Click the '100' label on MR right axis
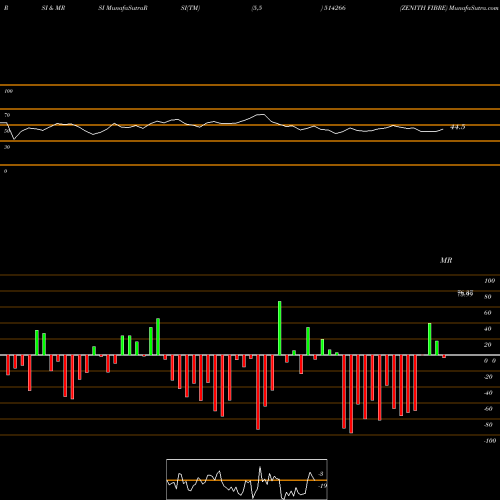 pyautogui.click(x=489, y=281)
